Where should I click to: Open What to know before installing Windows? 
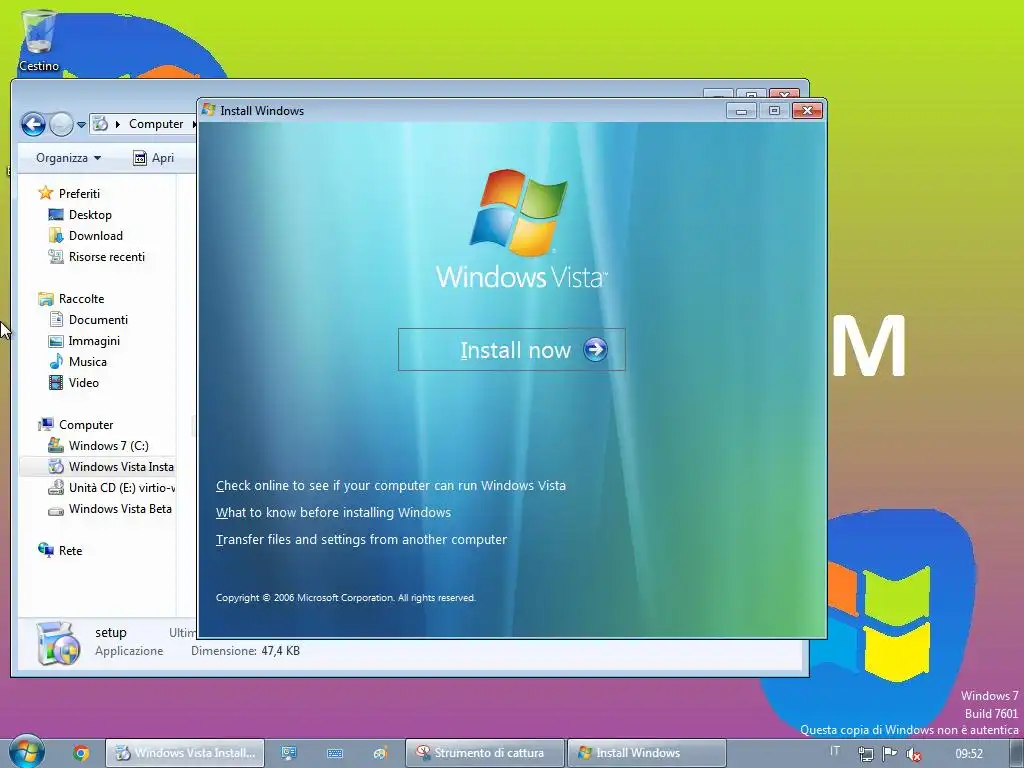(333, 513)
